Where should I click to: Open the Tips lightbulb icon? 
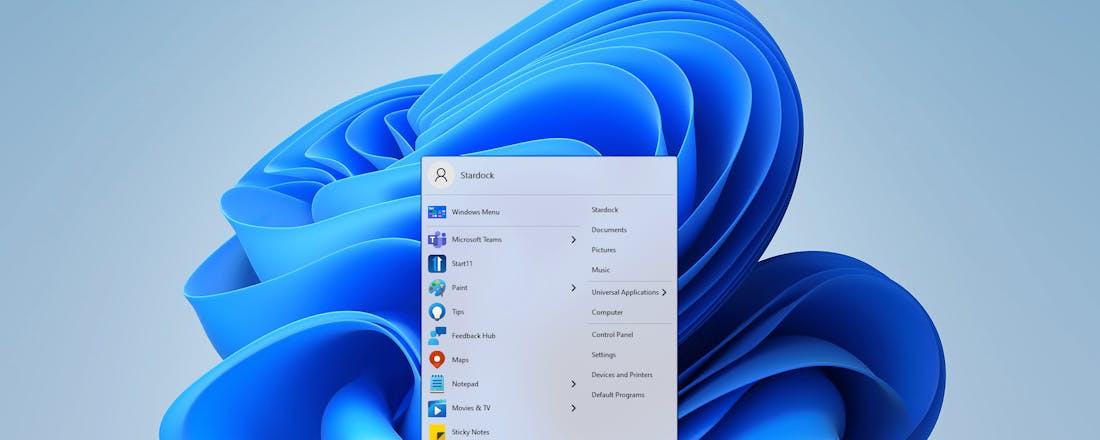pyautogui.click(x=437, y=312)
